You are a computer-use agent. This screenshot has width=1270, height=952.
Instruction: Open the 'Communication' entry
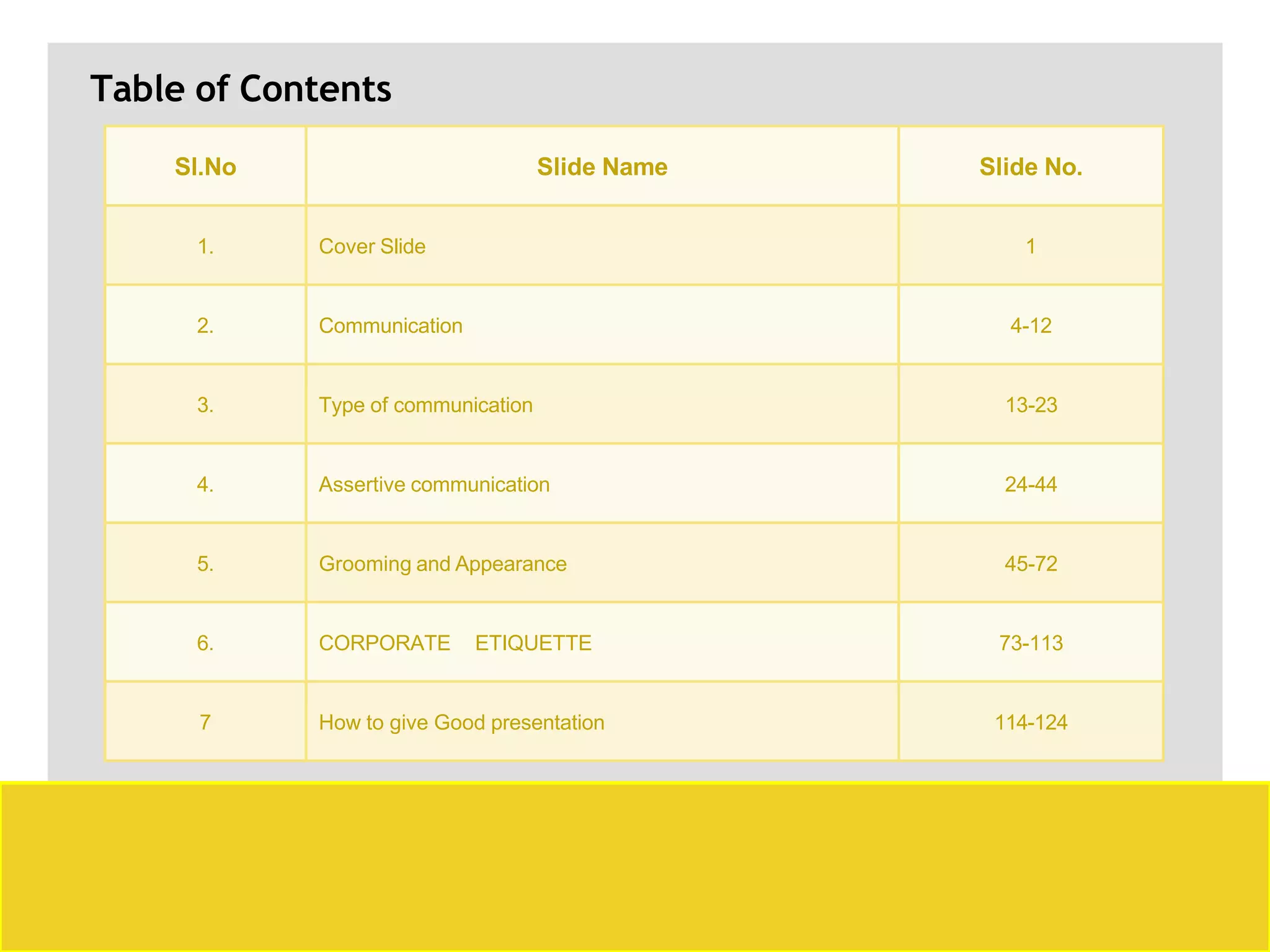coord(391,325)
